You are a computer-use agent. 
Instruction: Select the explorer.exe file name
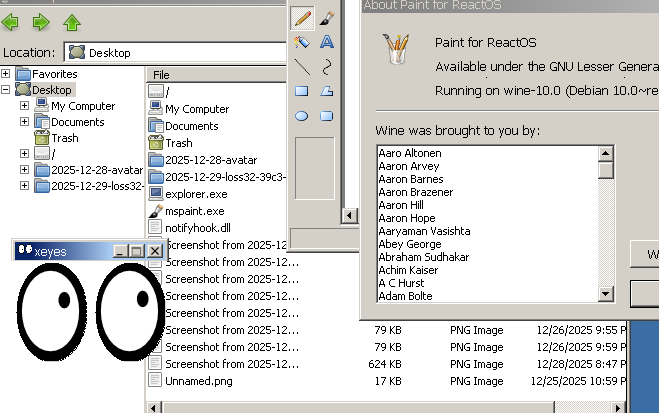[196, 194]
